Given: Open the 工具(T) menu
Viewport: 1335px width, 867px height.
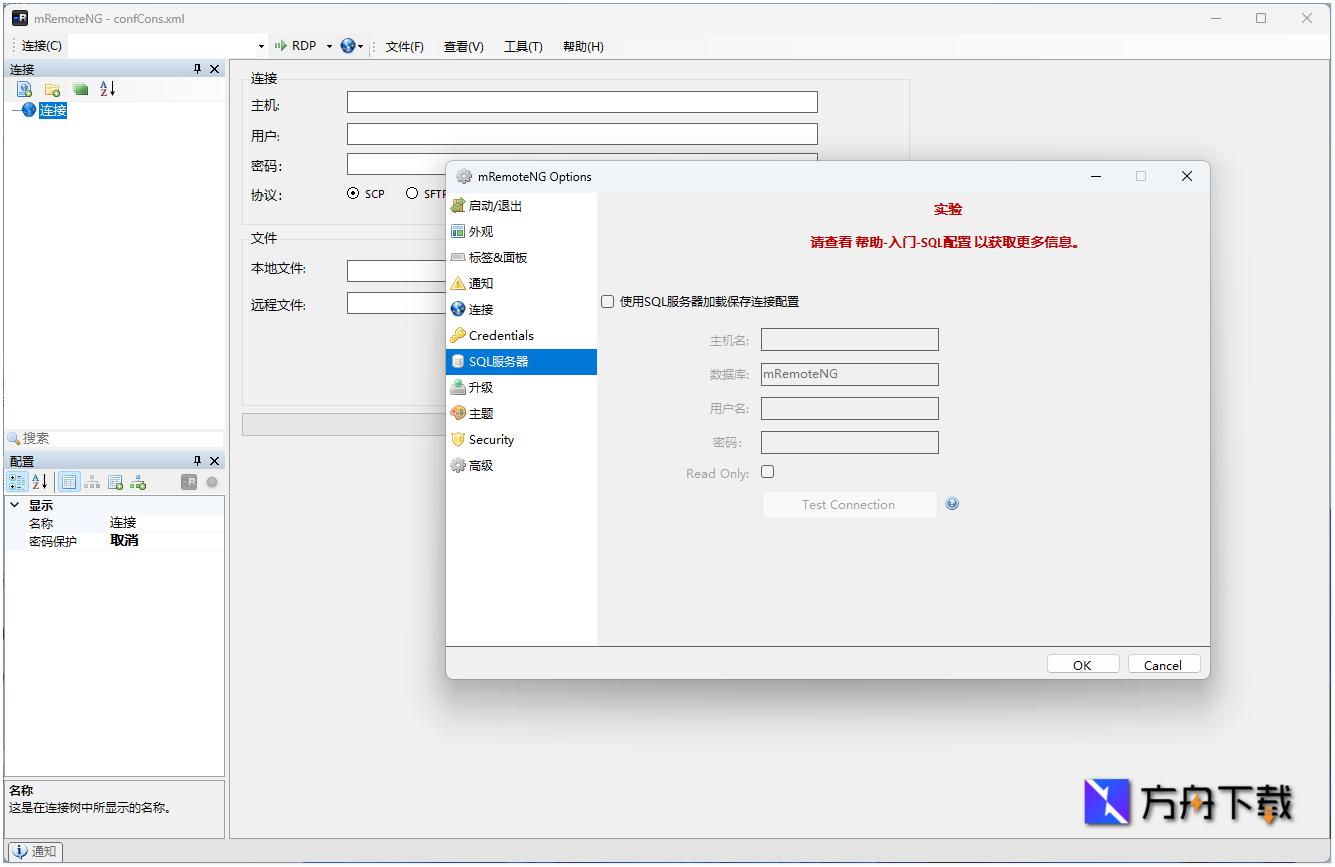Looking at the screenshot, I should tap(523, 47).
